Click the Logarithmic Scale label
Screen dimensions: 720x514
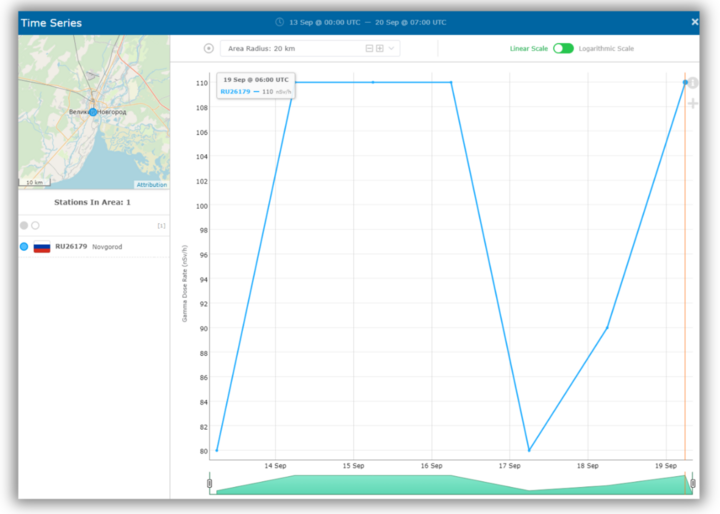click(606, 48)
